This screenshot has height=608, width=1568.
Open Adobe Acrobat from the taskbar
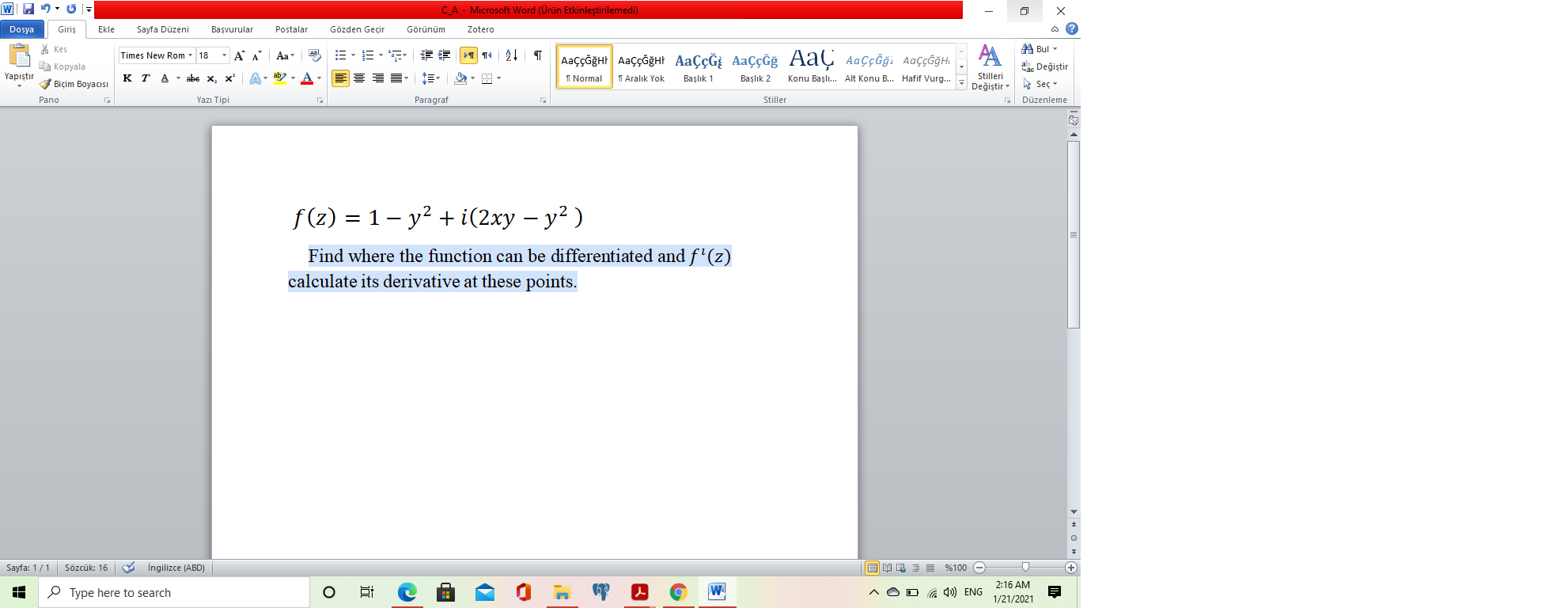639,592
